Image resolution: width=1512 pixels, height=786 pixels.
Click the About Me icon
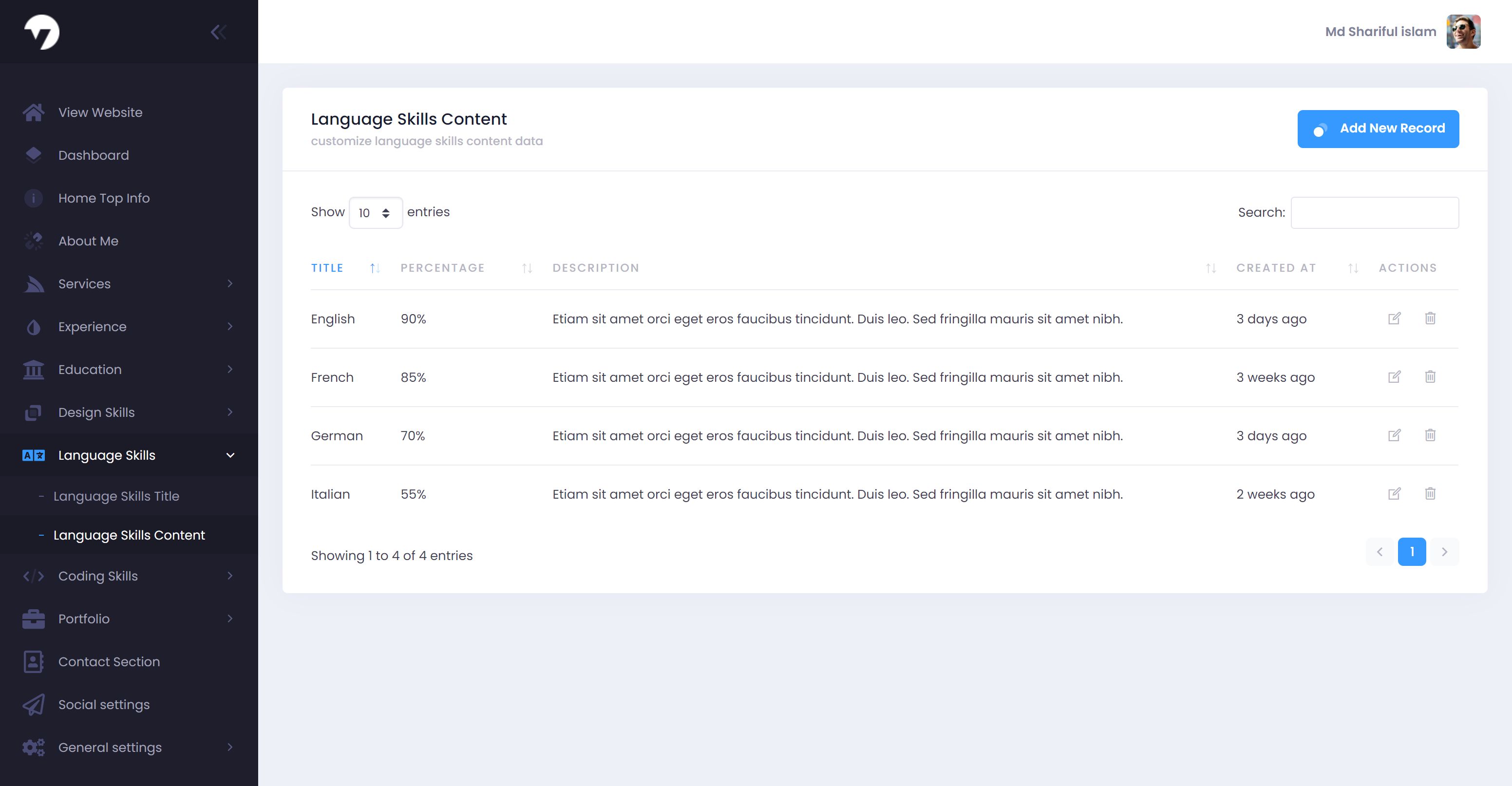click(34, 241)
